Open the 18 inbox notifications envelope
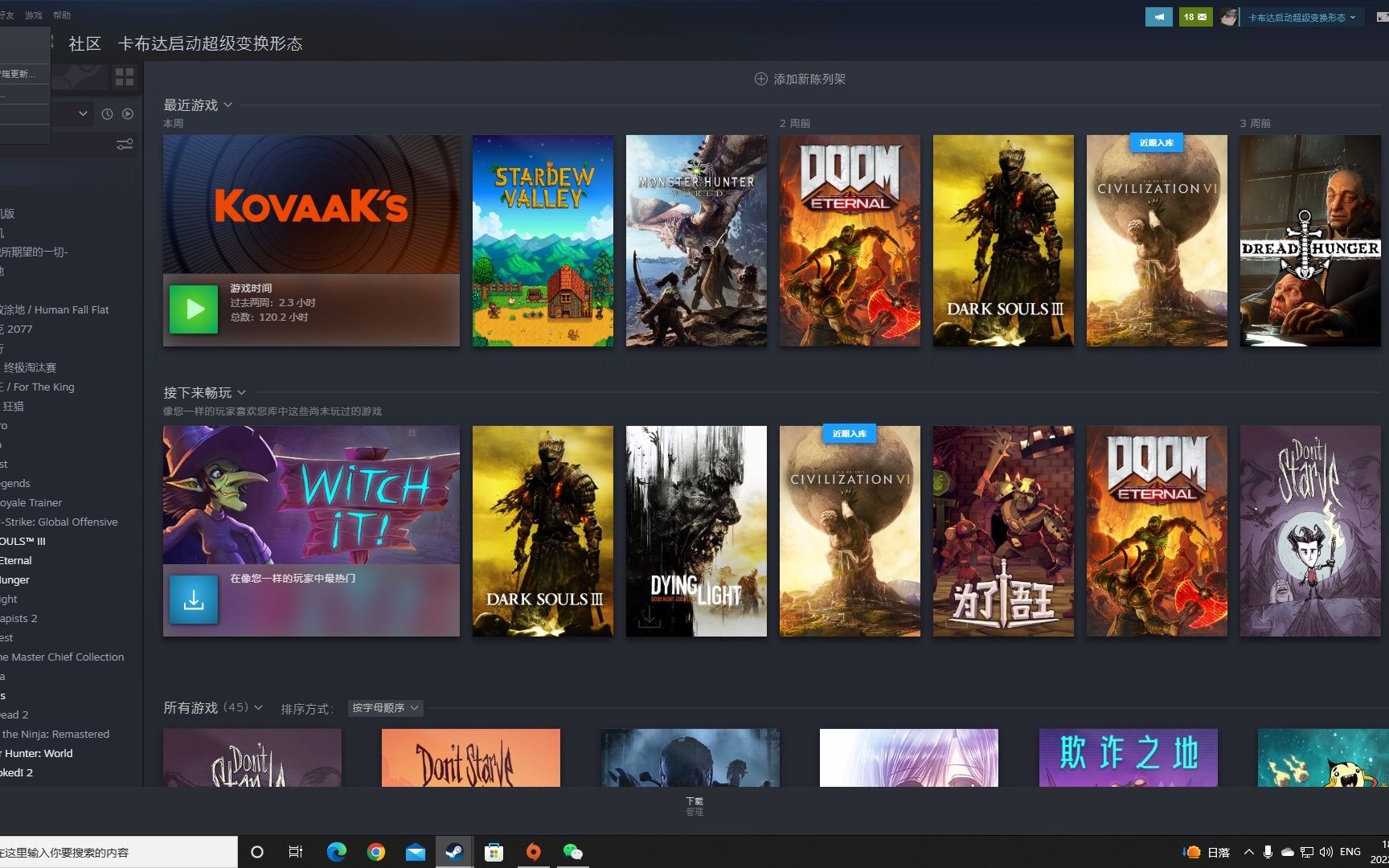Viewport: 1389px width, 868px height. tap(1195, 17)
